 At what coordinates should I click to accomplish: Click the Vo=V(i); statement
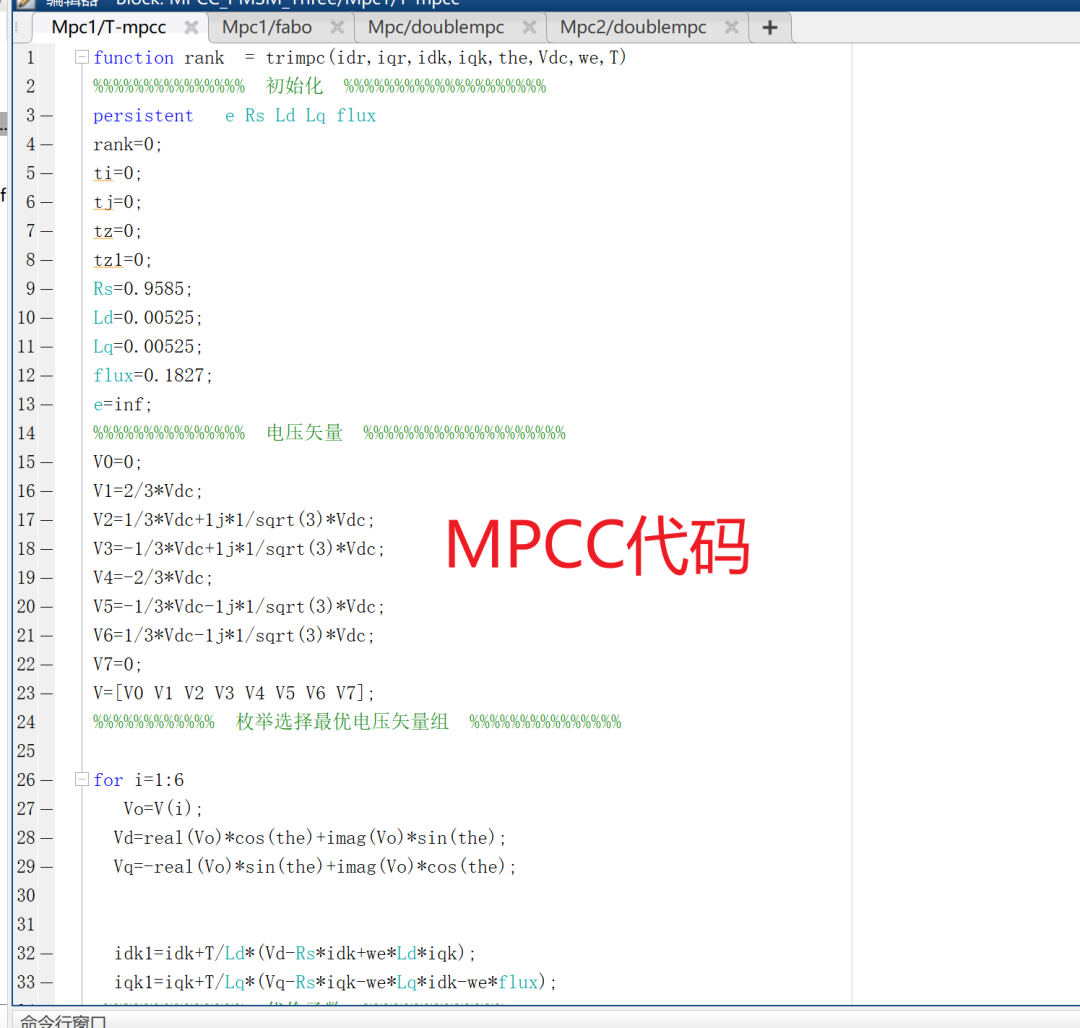tap(163, 808)
